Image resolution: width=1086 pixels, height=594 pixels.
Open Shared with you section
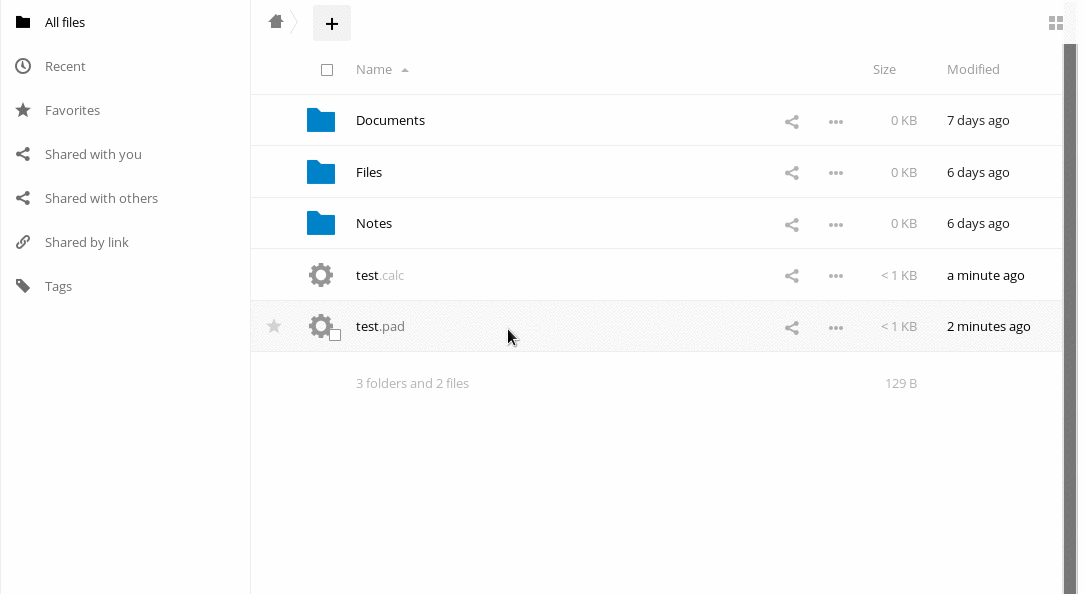coord(93,154)
